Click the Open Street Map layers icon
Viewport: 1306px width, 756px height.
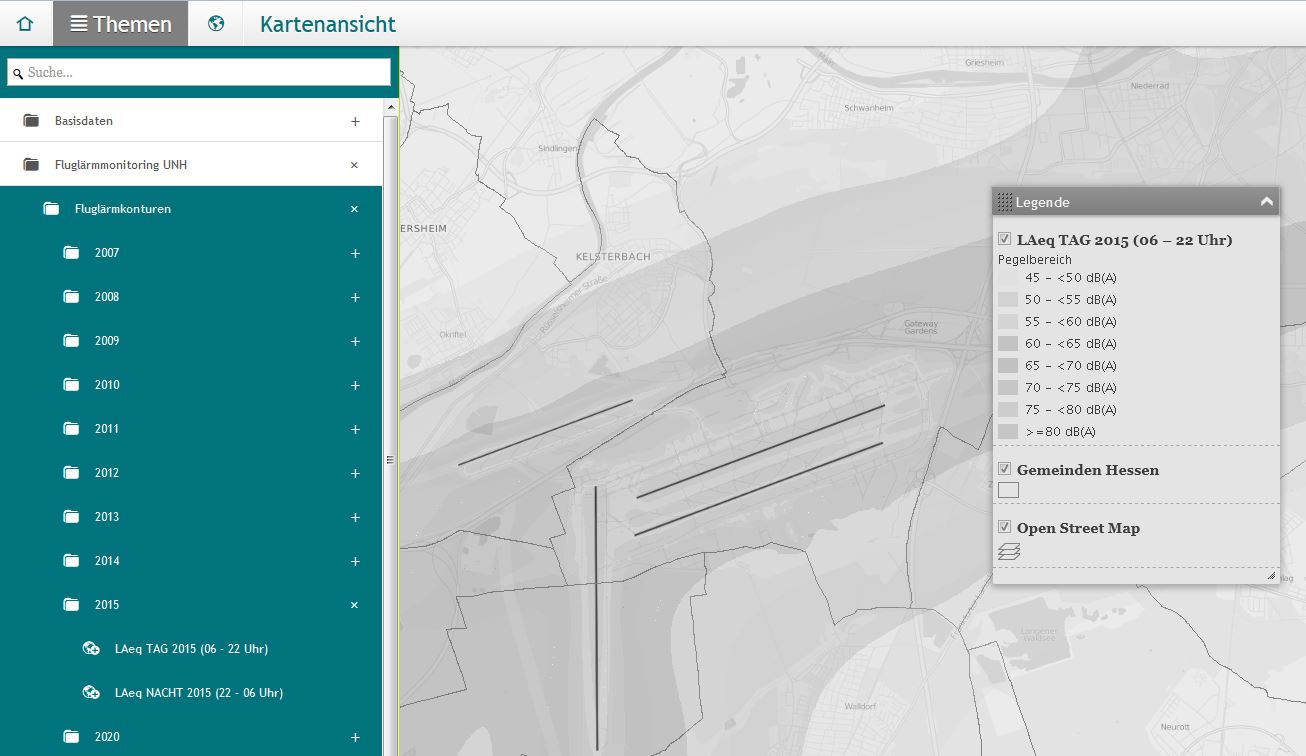(1009, 551)
